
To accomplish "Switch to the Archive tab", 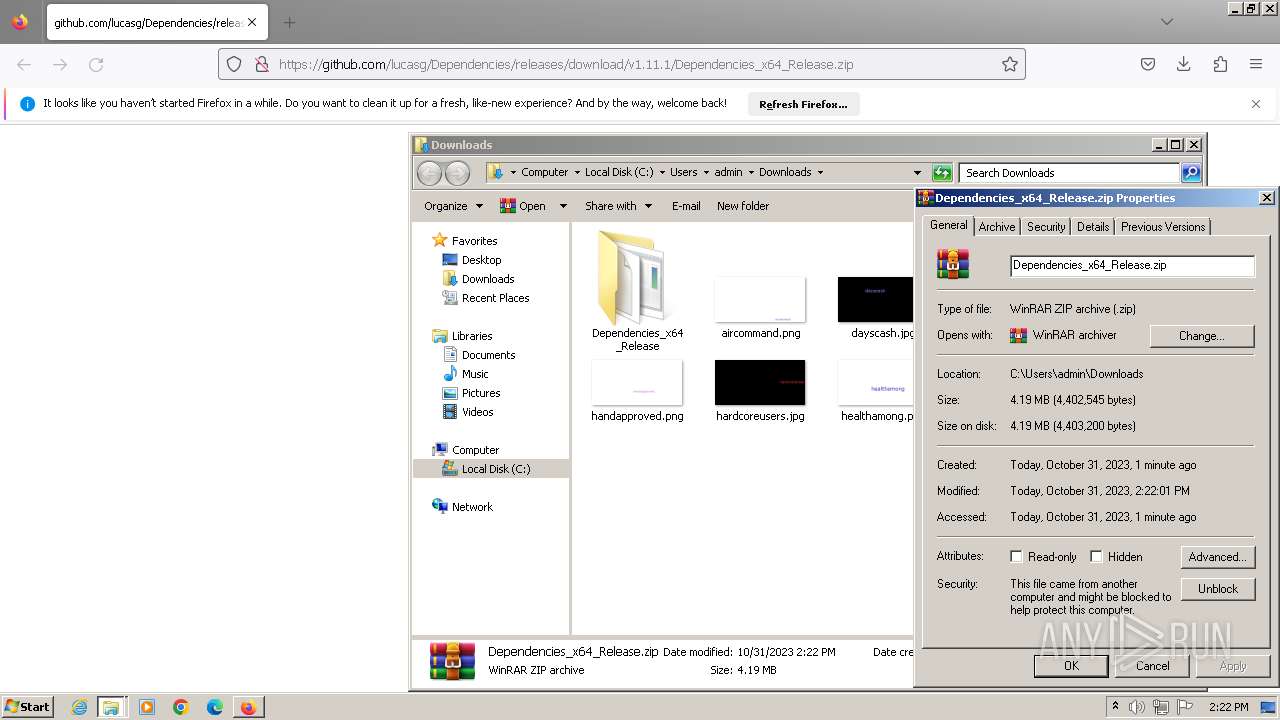I will 997,227.
